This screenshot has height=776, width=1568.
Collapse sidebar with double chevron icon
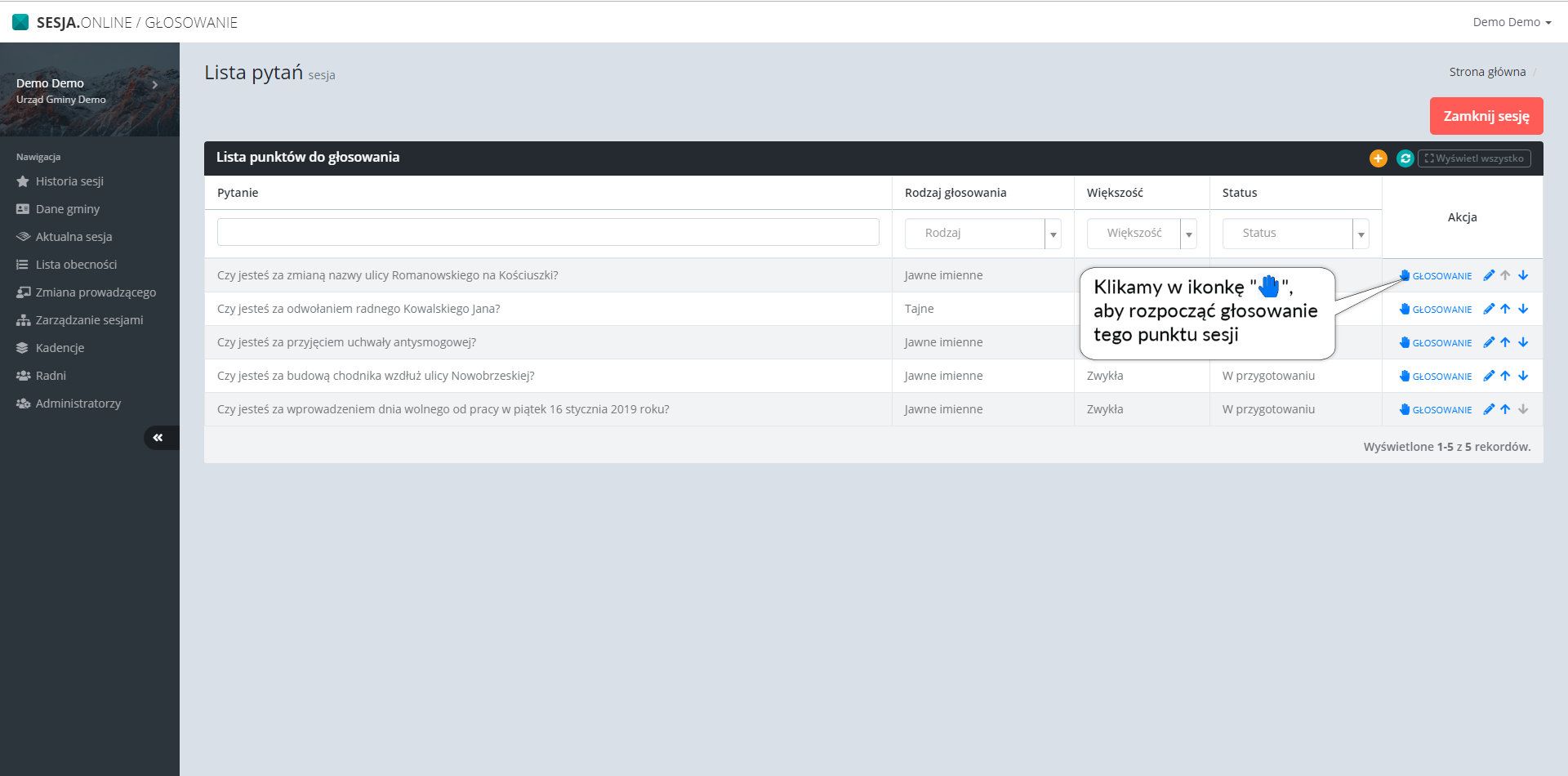[x=158, y=438]
